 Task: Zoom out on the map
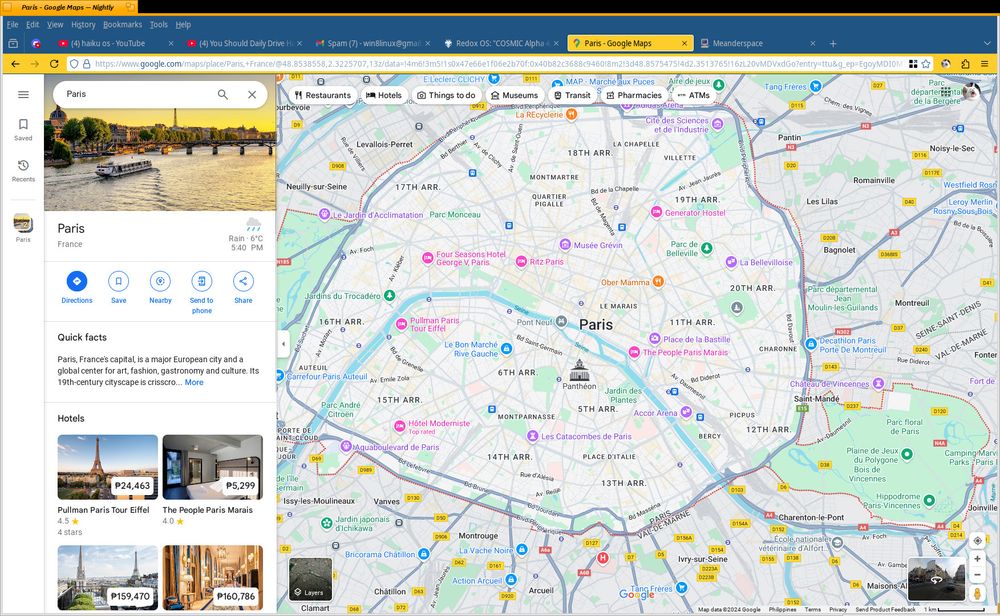[977, 575]
